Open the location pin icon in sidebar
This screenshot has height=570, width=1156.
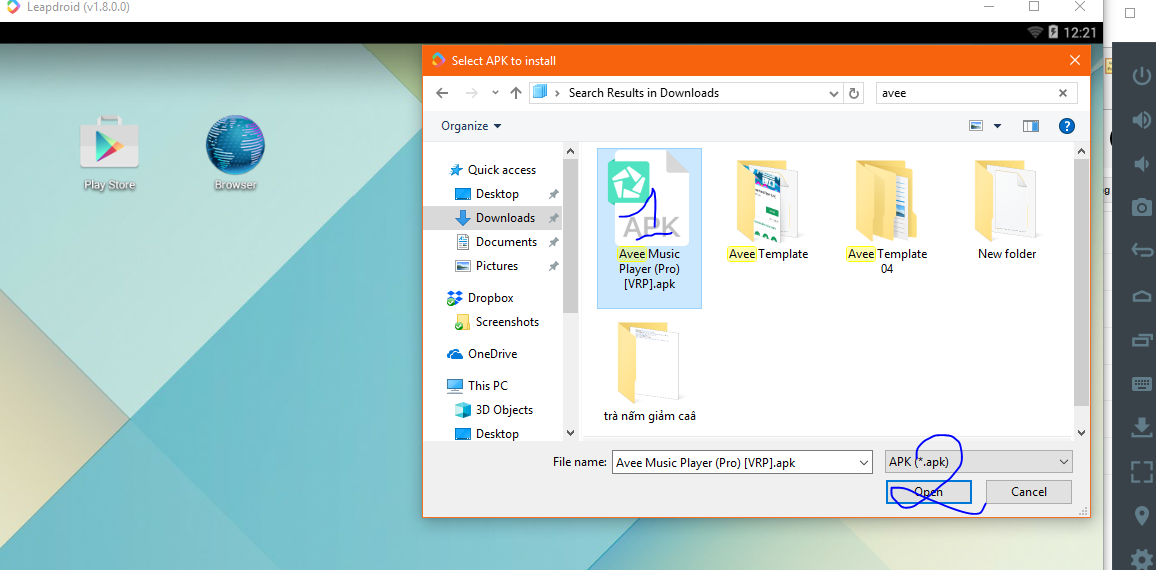click(x=1141, y=515)
